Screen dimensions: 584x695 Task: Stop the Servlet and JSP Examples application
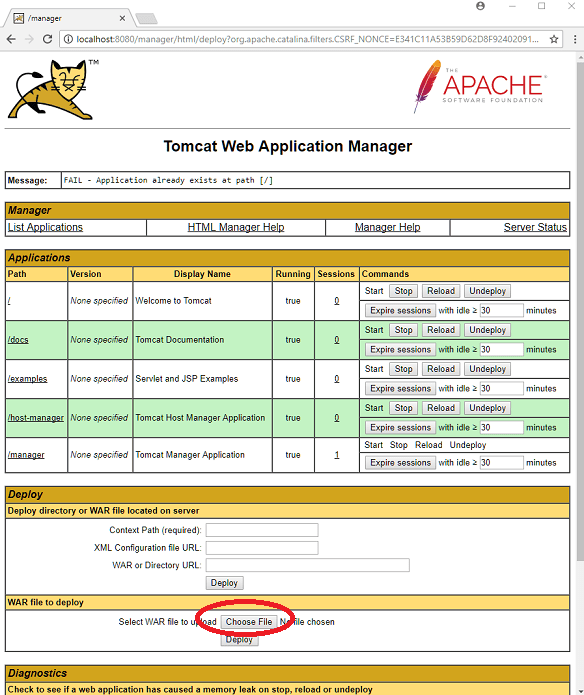coord(403,369)
